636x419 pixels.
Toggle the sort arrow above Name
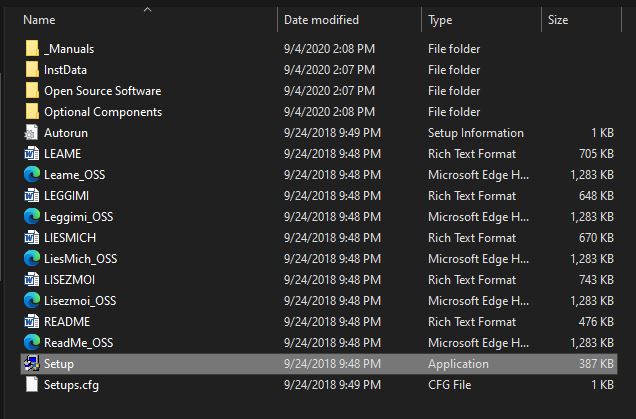tap(148, 10)
